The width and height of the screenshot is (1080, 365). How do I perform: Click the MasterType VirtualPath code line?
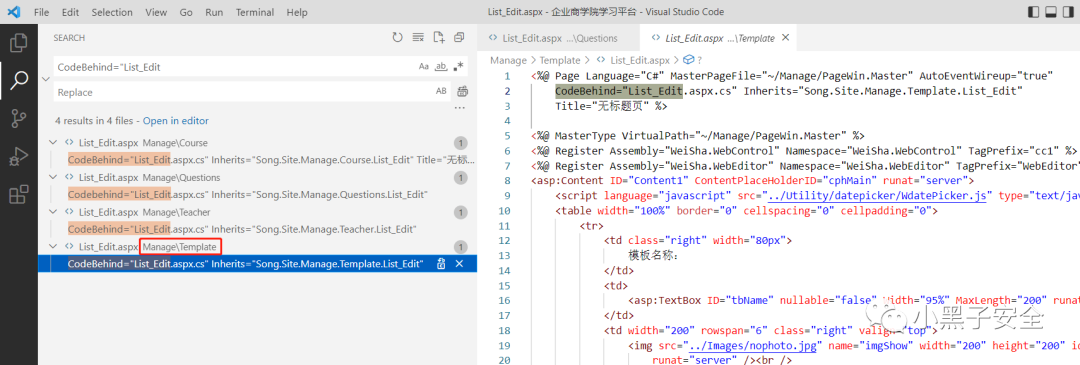click(698, 135)
